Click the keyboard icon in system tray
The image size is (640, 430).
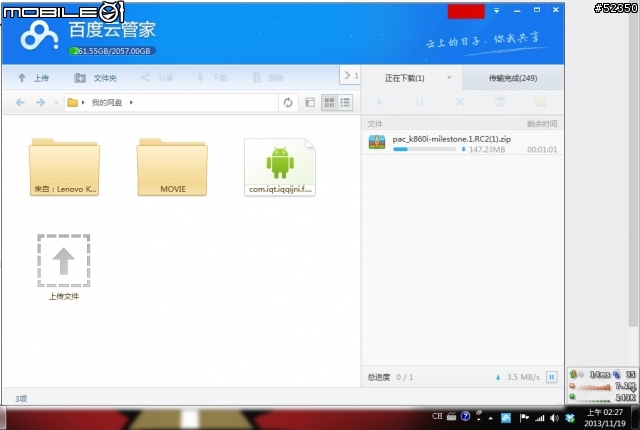(x=451, y=417)
